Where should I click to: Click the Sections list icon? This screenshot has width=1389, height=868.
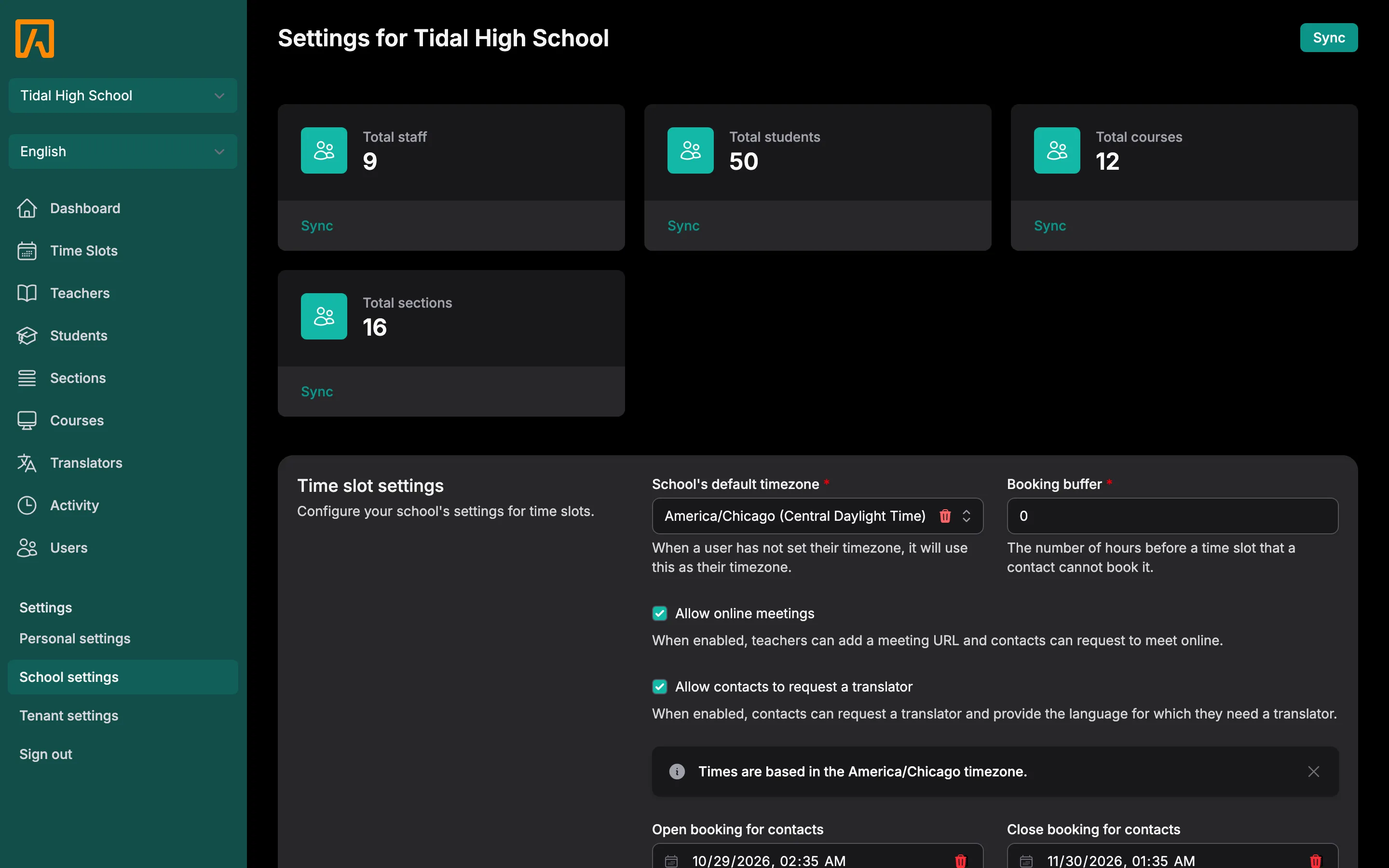point(27,379)
